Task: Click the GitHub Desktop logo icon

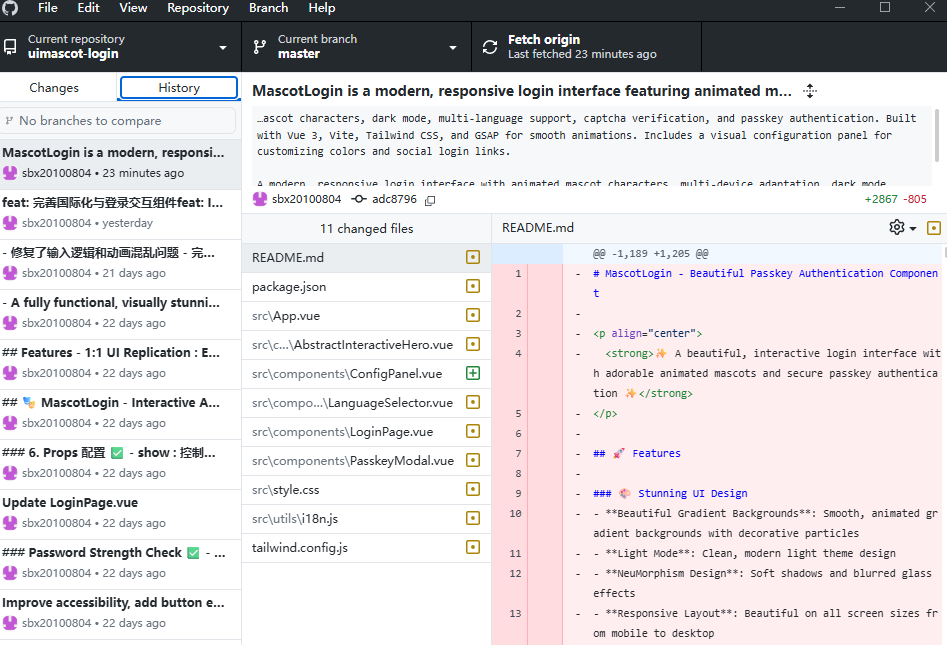Action: (x=10, y=8)
